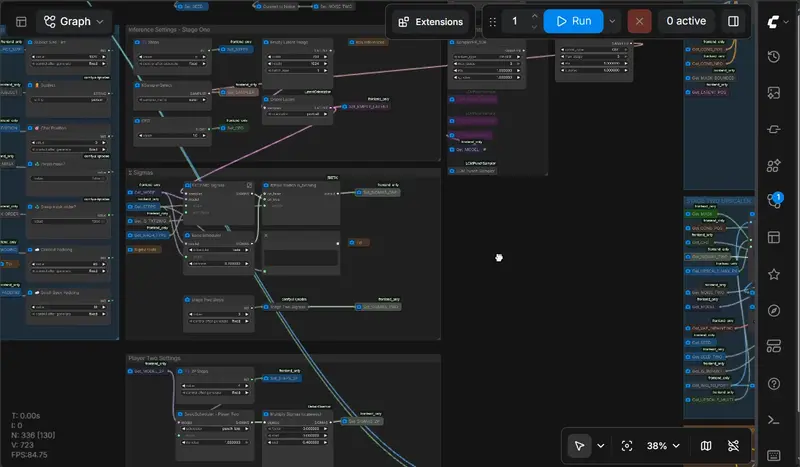Toggle link visibility
Viewport: 800px width, 467px height.
[x=733, y=446]
